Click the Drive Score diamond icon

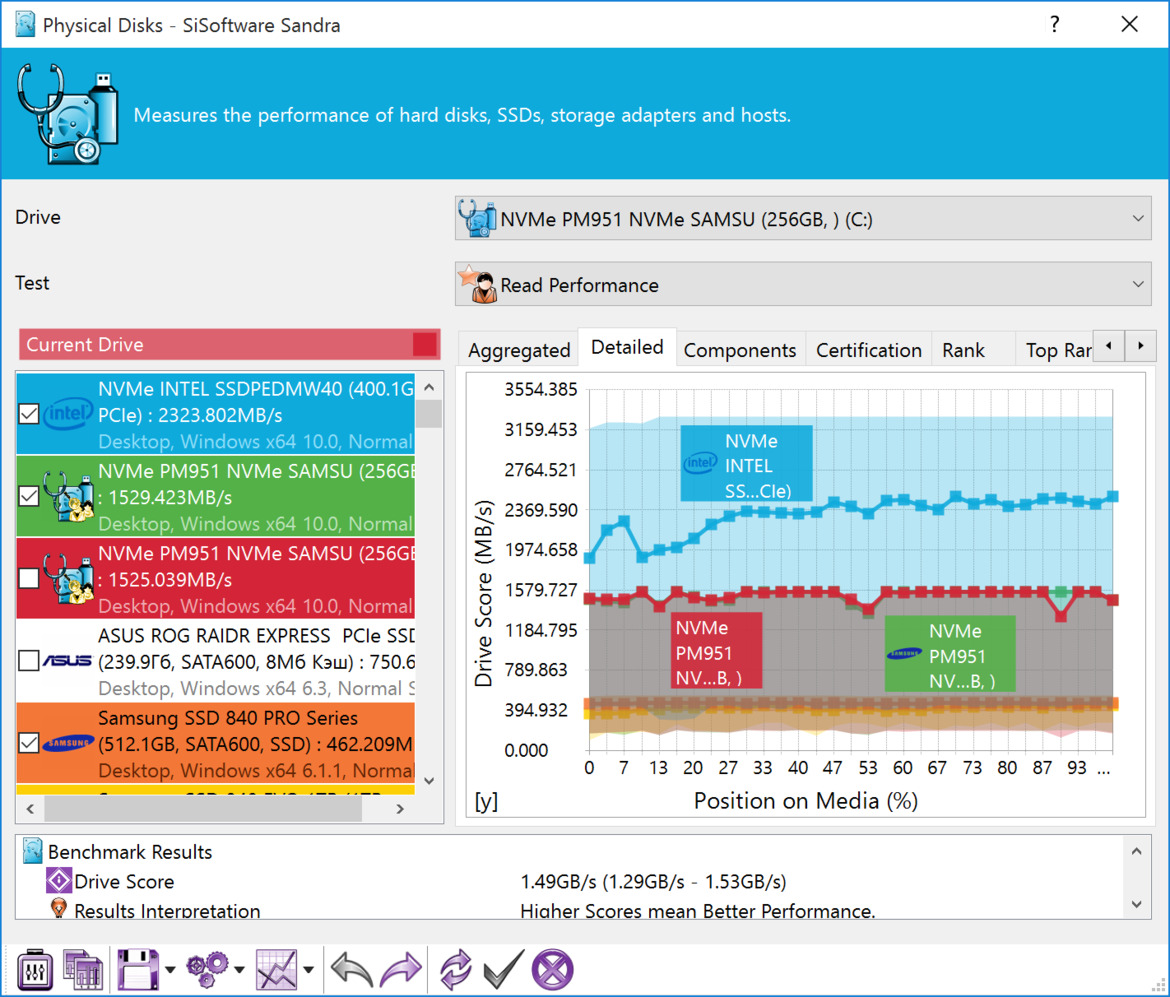click(59, 881)
